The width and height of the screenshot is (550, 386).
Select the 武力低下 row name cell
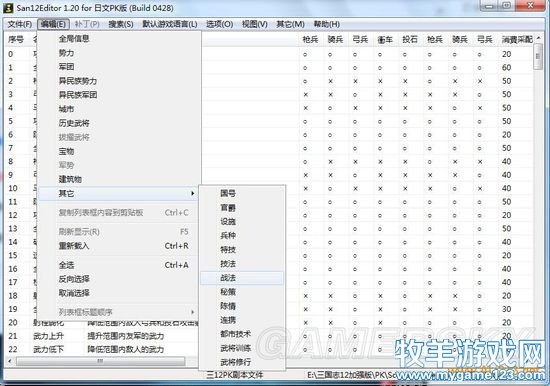pos(49,350)
